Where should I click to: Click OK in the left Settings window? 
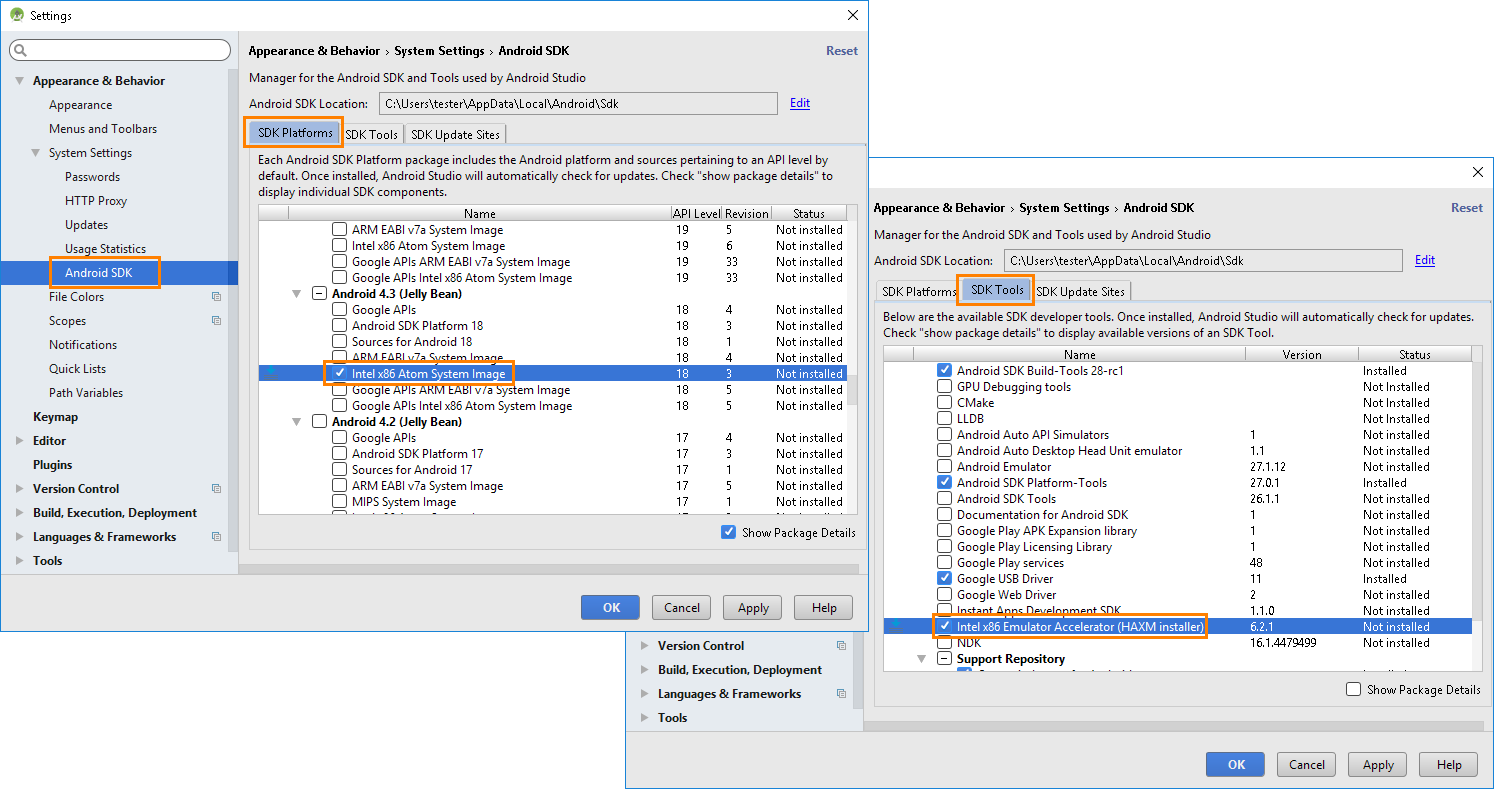612,607
